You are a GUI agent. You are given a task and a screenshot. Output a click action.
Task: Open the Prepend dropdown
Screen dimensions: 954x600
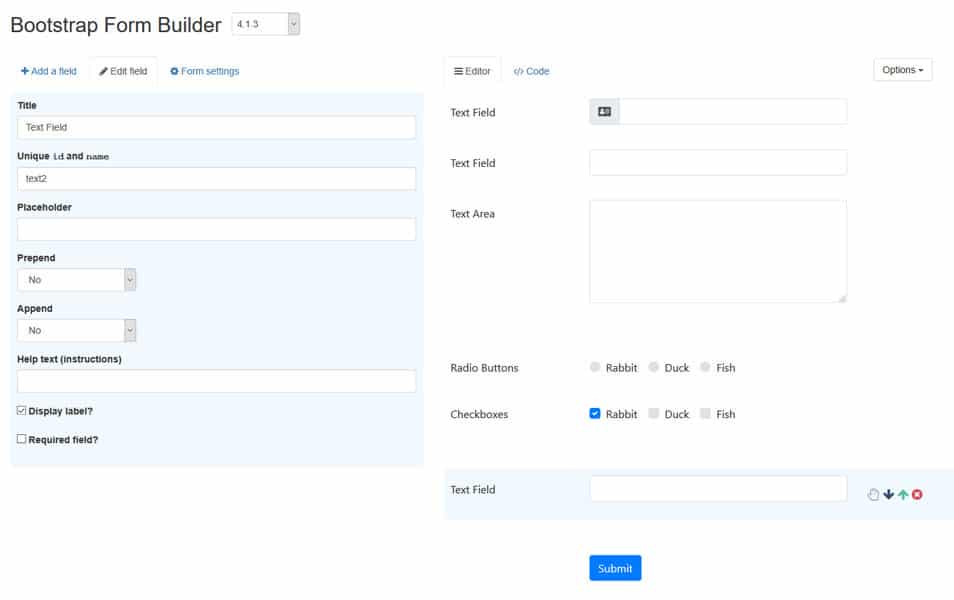pyautogui.click(x=77, y=279)
